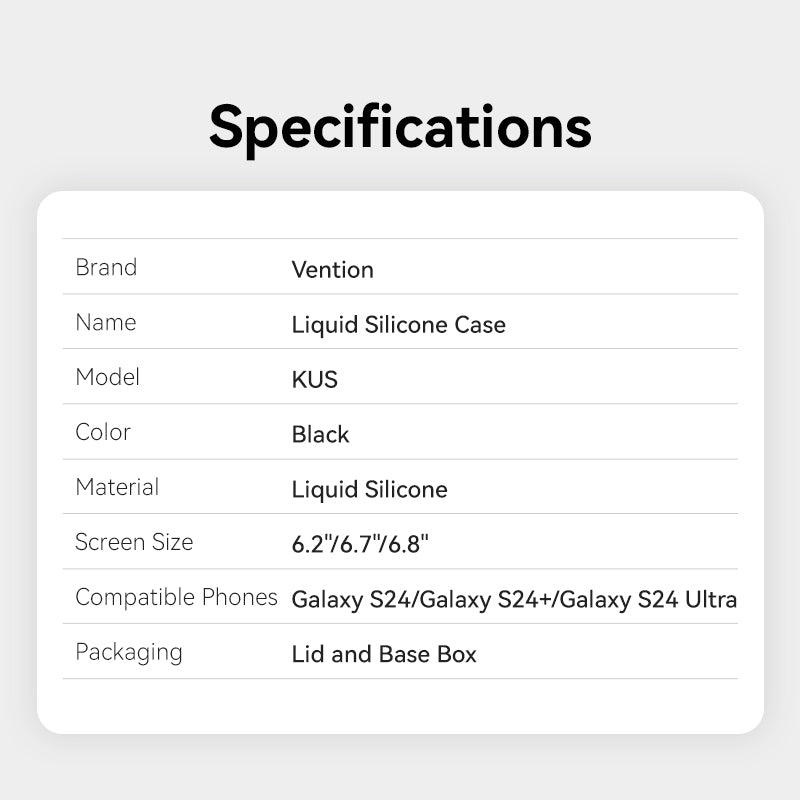Select the Color row label
This screenshot has height=800, width=800.
click(x=103, y=433)
